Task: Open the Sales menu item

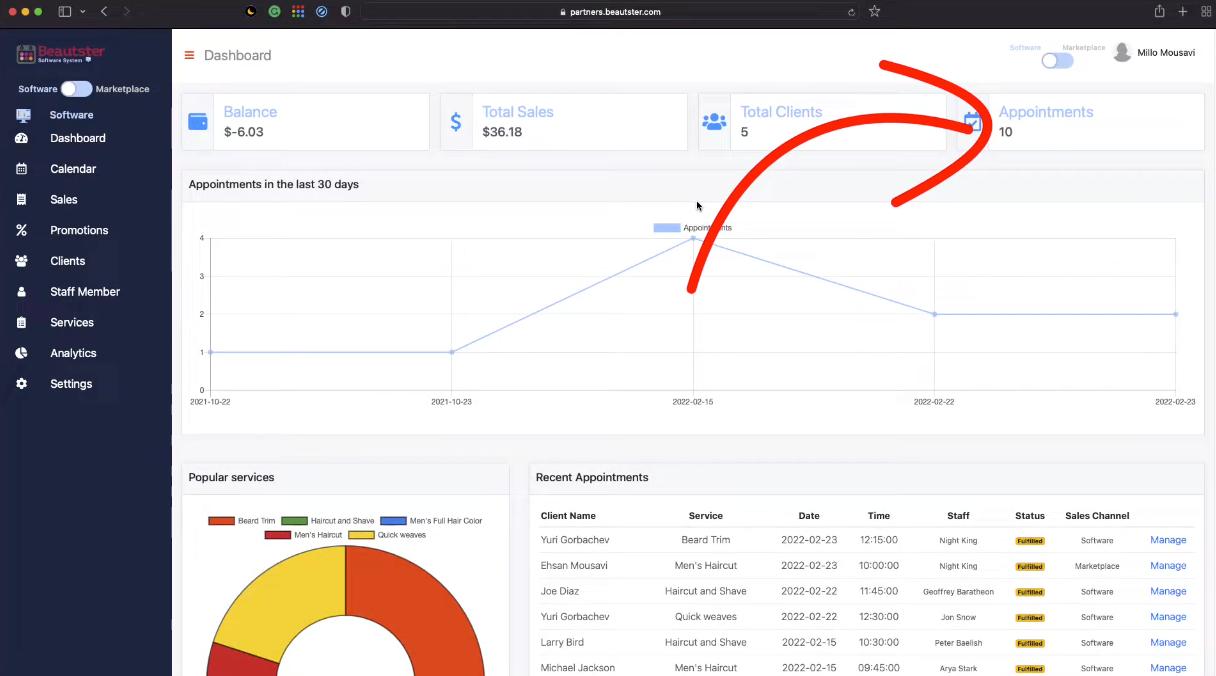Action: 64,200
